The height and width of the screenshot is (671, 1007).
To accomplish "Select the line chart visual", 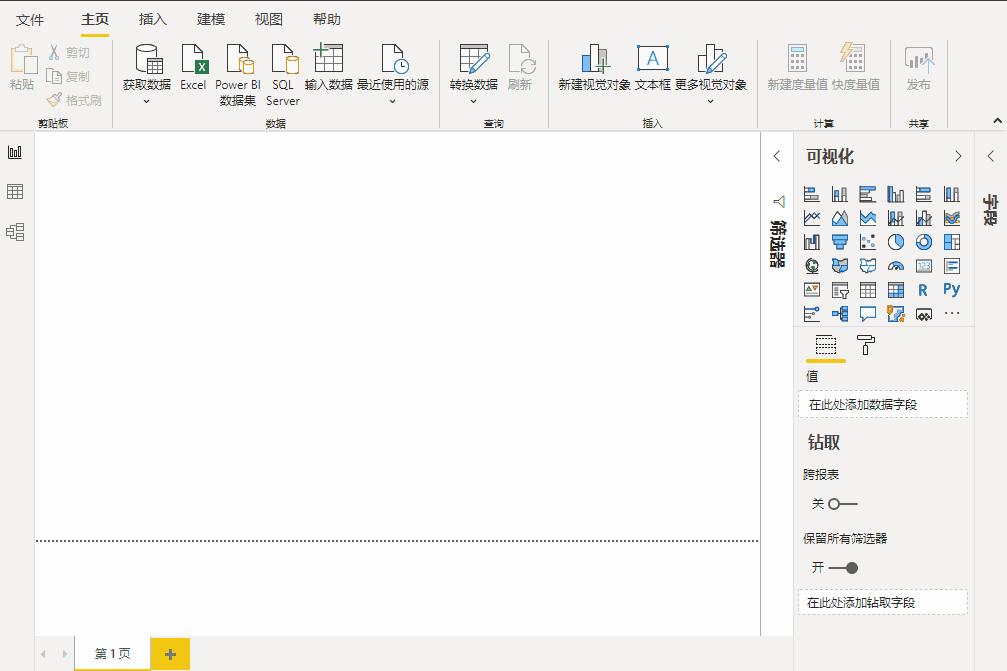I will click(x=812, y=217).
